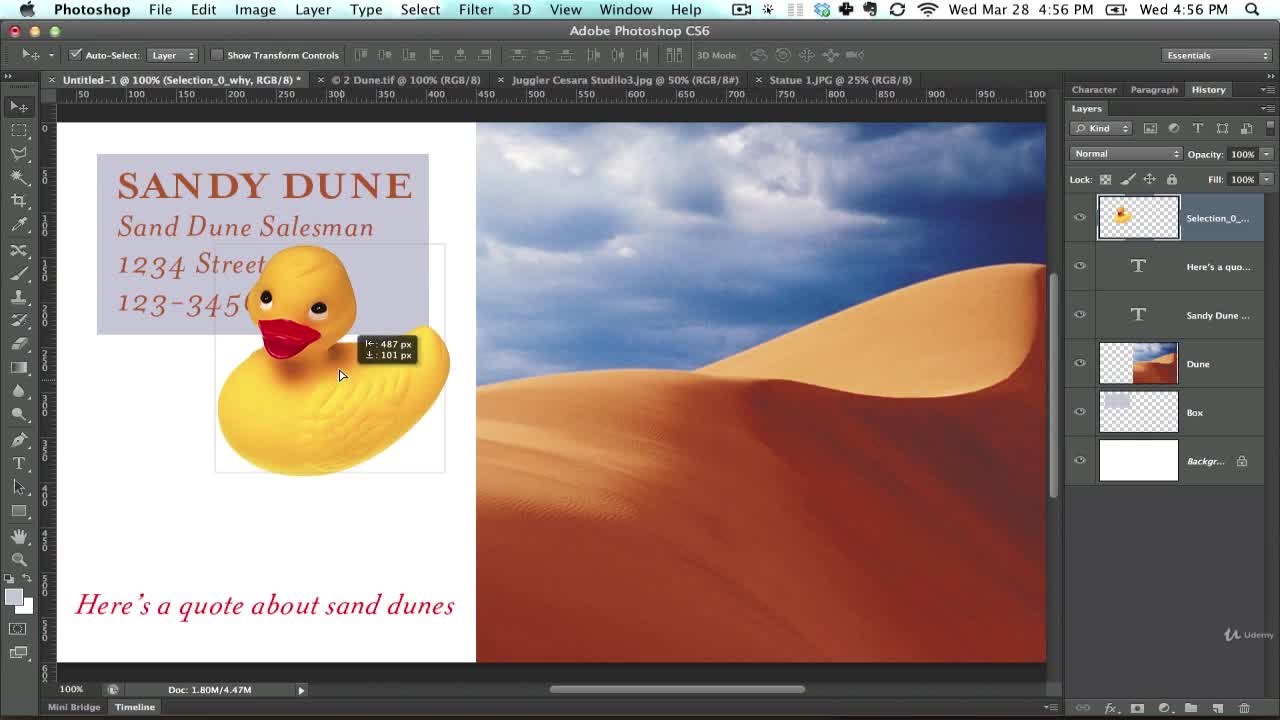1280x720 pixels.
Task: Click the foreground color swatch
Action: coord(13,597)
